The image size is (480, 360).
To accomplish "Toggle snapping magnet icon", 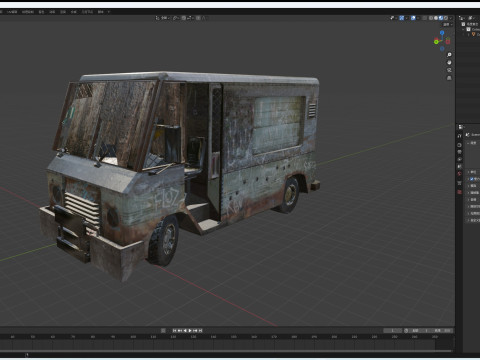I will (x=184, y=18).
